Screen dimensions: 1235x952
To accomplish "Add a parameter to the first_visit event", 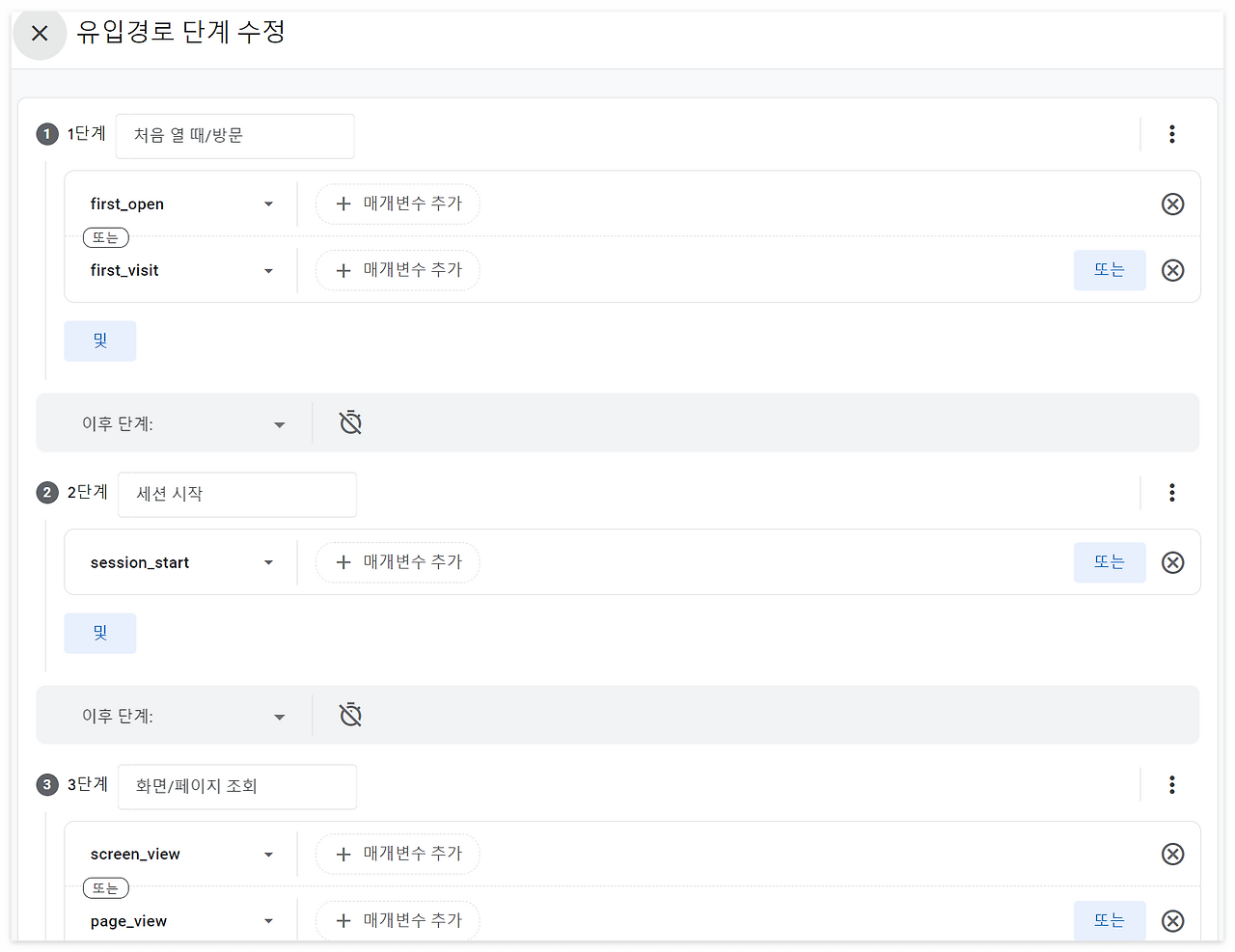I will click(x=398, y=270).
